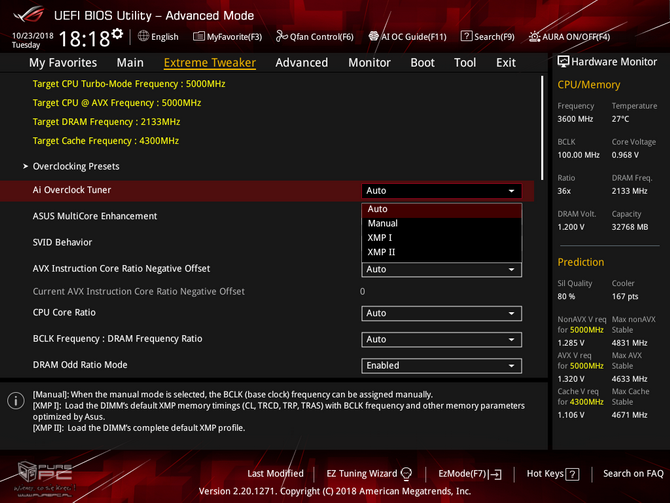
Task: Switch to My Favorites tab
Action: click(x=63, y=63)
